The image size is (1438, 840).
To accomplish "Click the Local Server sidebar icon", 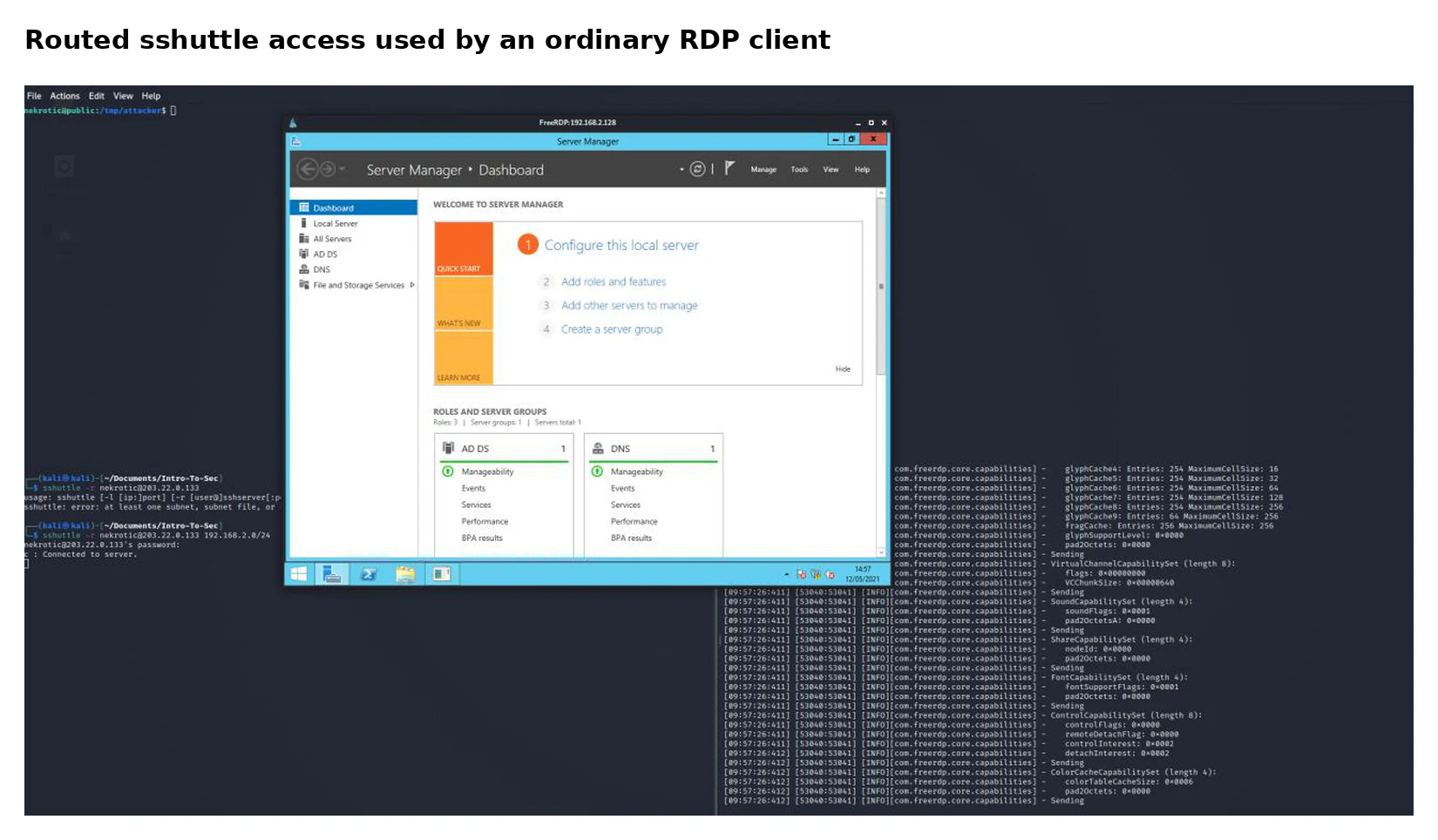I will [304, 223].
